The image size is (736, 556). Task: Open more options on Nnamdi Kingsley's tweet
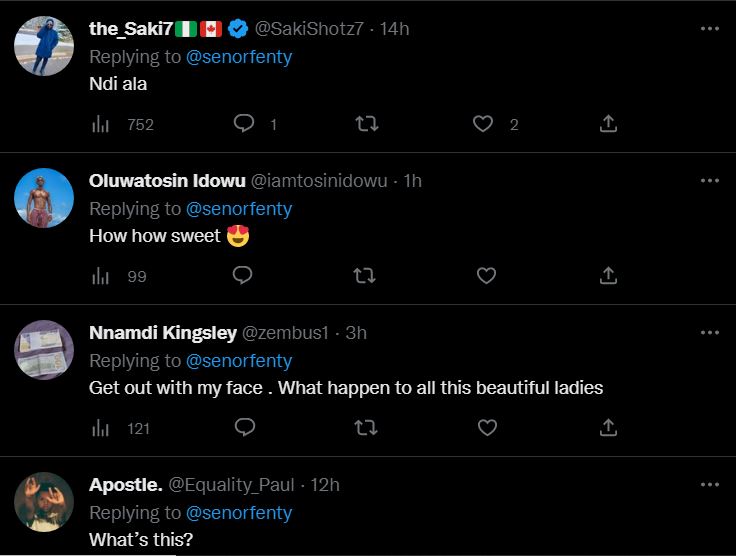tap(710, 333)
